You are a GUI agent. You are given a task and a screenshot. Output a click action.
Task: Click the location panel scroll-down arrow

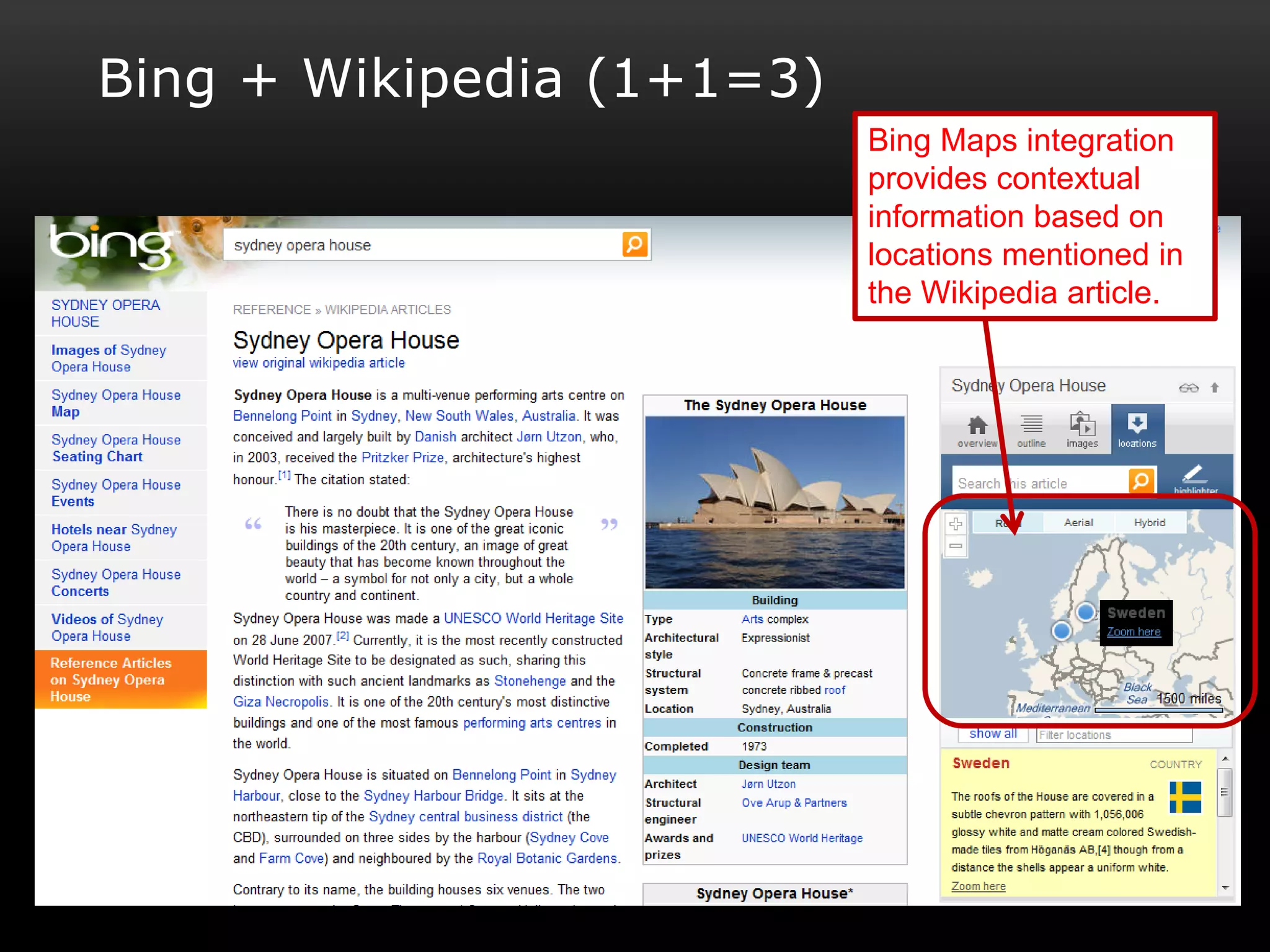(1225, 888)
